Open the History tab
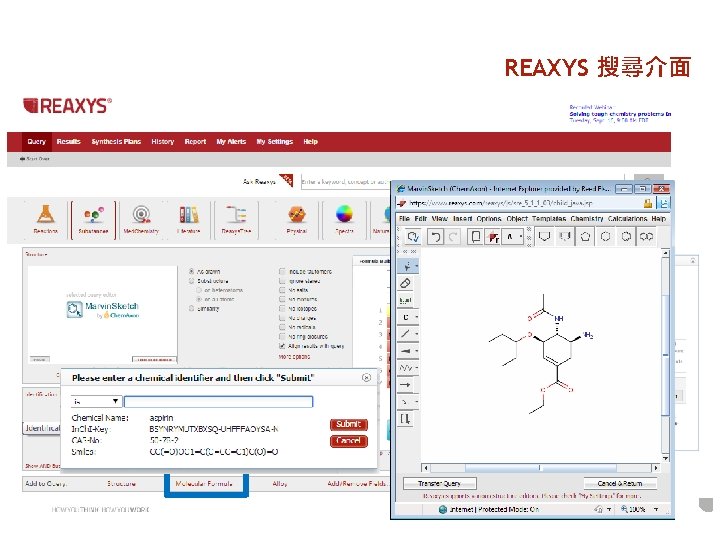This screenshot has width=720, height=540. coord(163,141)
